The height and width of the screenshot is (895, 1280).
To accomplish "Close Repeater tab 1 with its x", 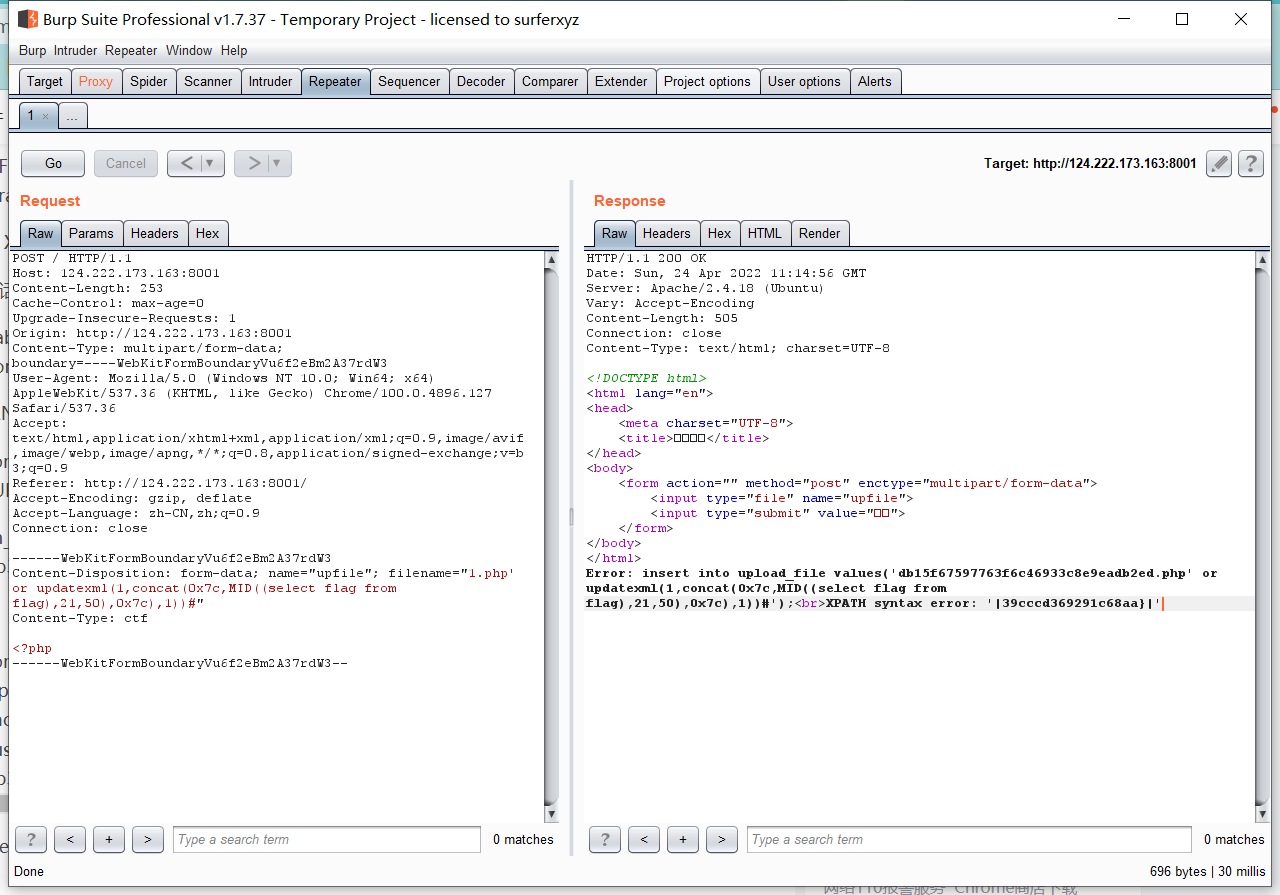I will [x=45, y=117].
